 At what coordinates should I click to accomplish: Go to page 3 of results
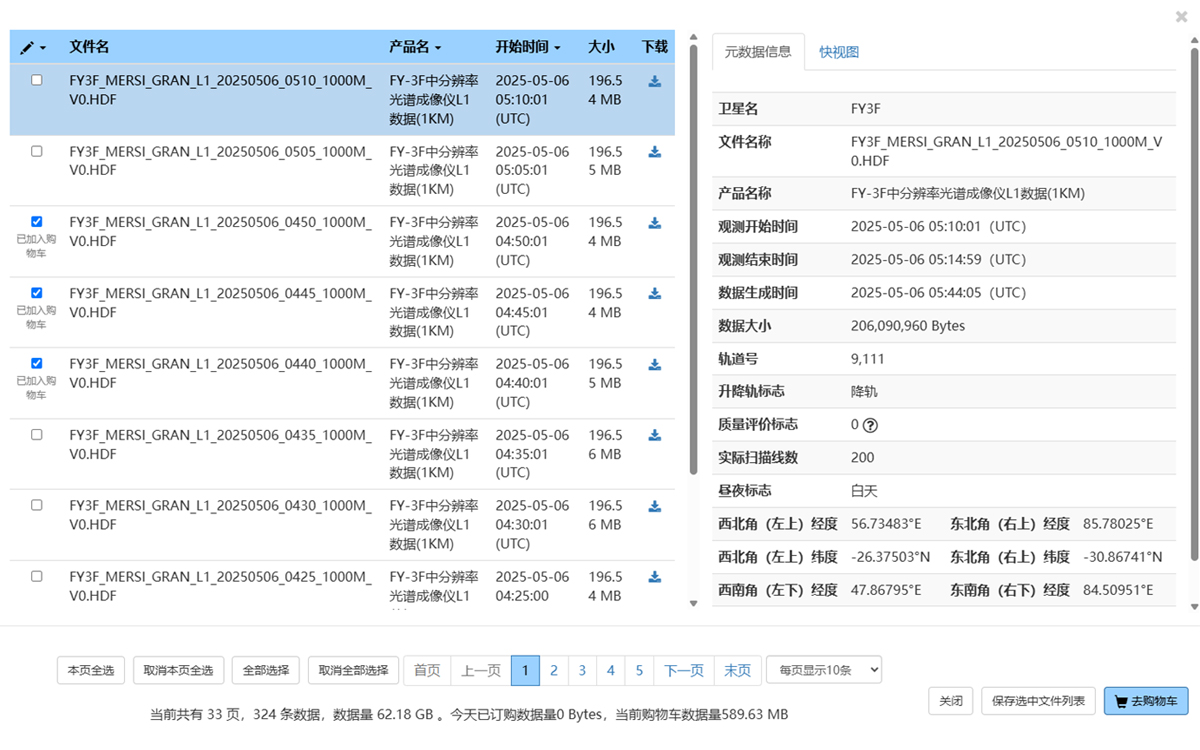[582, 670]
